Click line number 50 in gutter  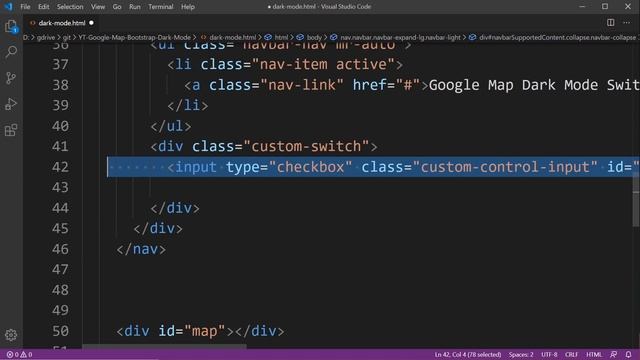coord(60,331)
